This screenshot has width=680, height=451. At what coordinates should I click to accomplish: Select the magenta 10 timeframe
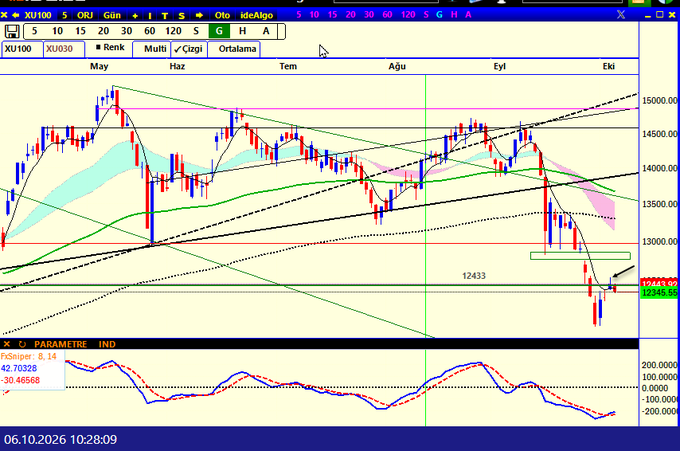(314, 15)
